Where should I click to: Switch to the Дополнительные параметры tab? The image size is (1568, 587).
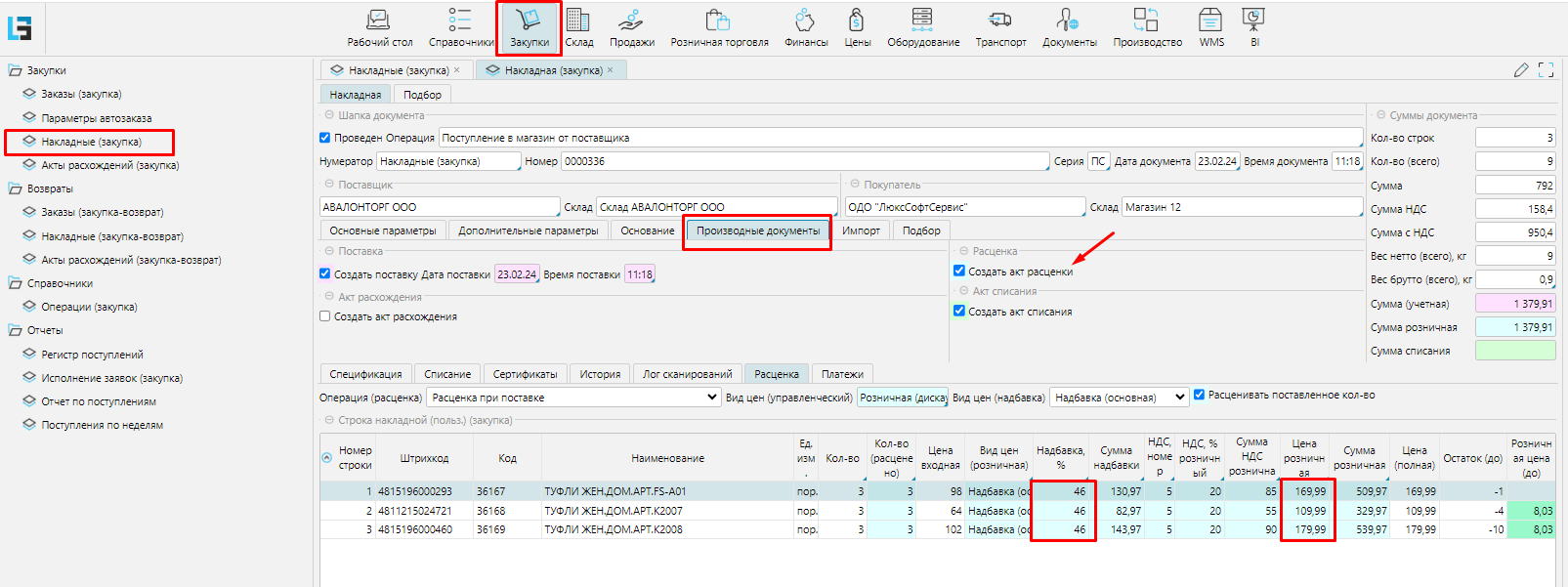tap(528, 231)
